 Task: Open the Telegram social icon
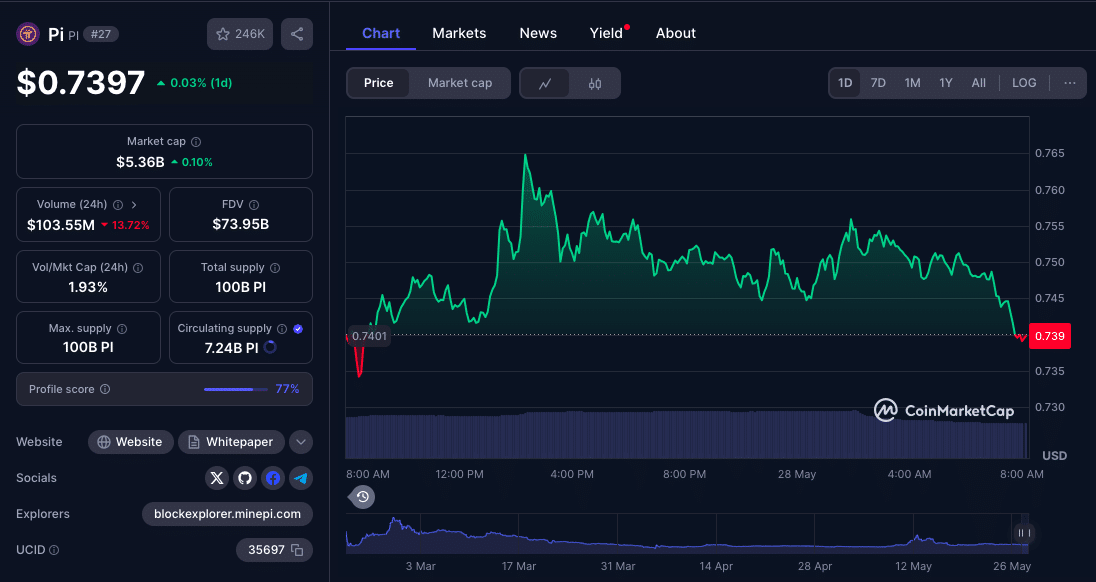pos(301,478)
